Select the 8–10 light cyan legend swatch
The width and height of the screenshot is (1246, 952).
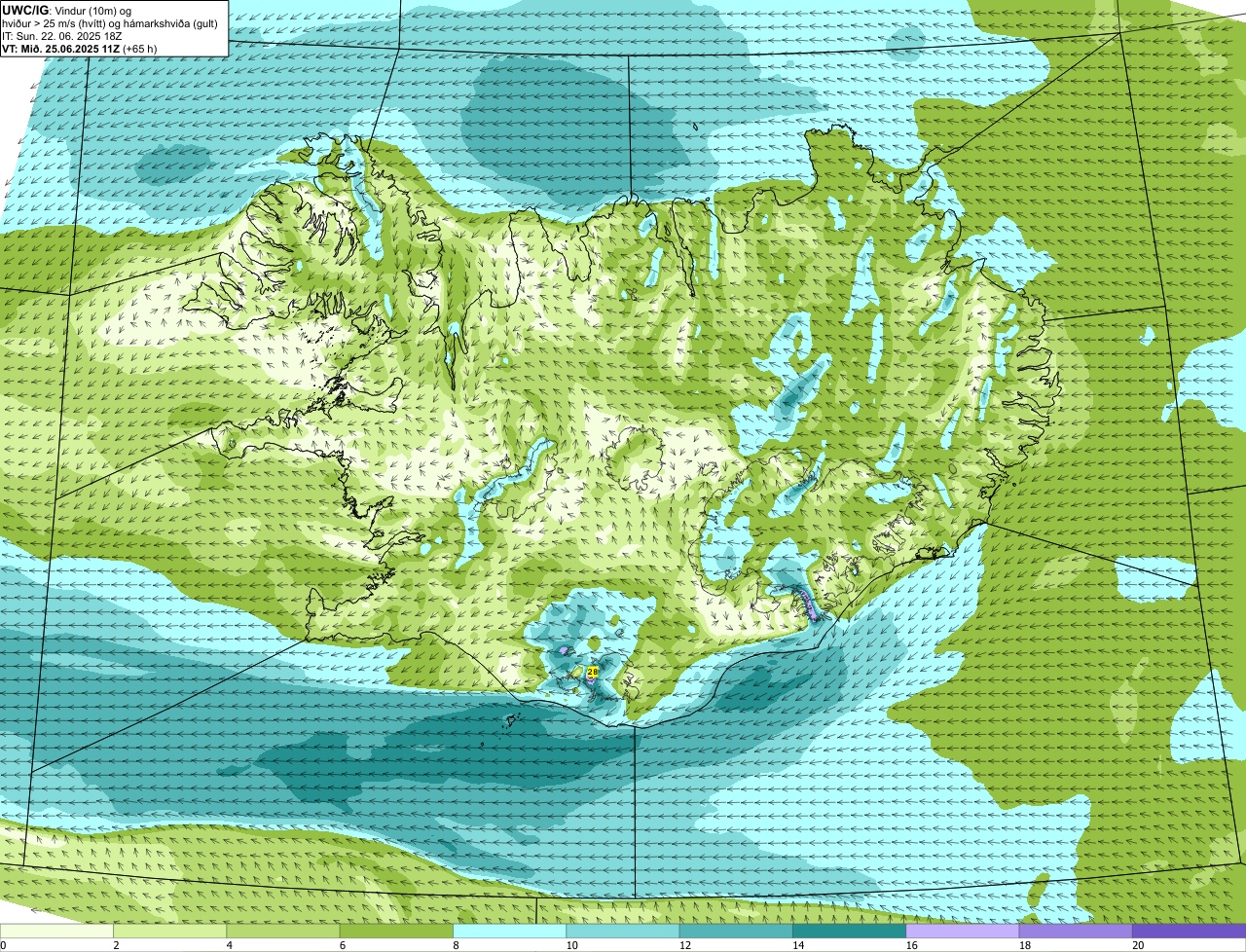point(509,932)
